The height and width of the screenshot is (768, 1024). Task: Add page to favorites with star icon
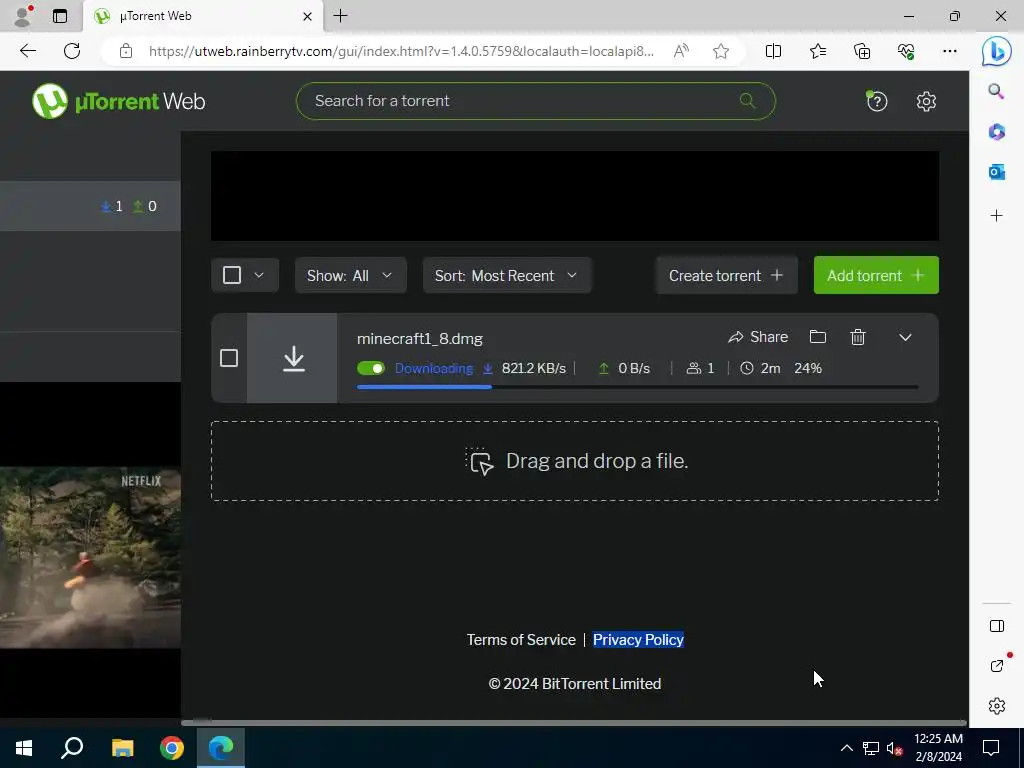[x=721, y=51]
